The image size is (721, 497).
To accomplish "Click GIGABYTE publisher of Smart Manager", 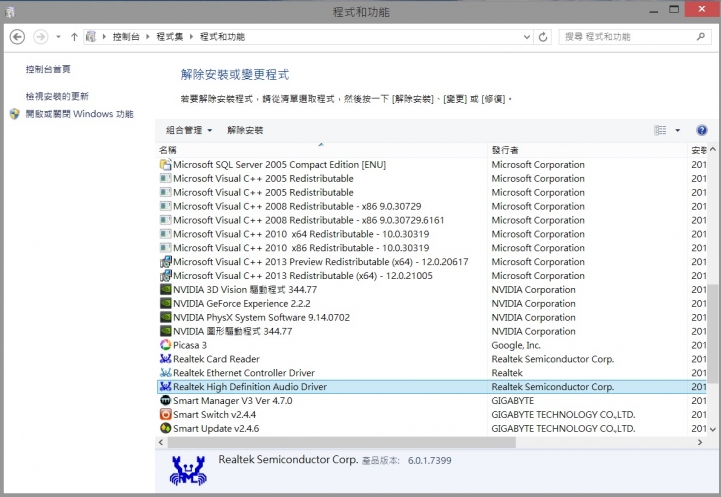I will 513,400.
